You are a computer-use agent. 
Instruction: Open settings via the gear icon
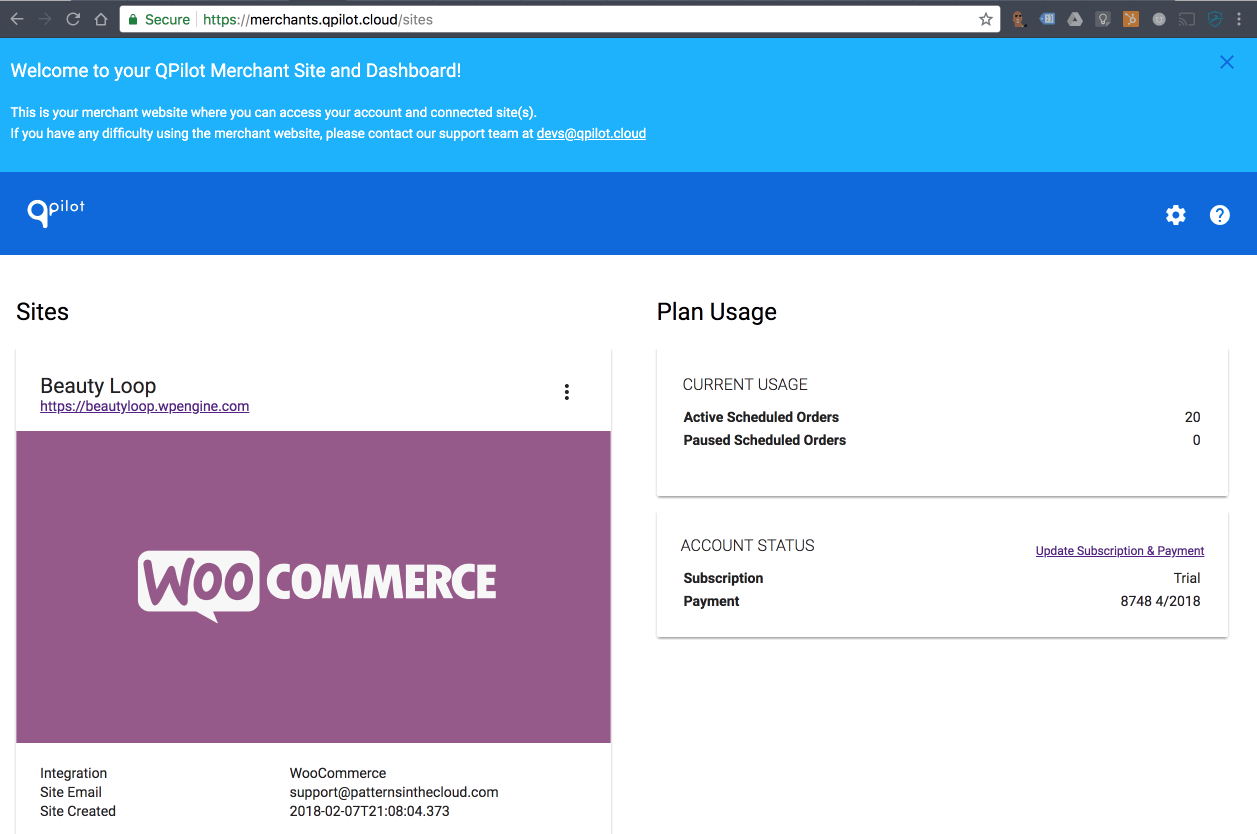1176,215
